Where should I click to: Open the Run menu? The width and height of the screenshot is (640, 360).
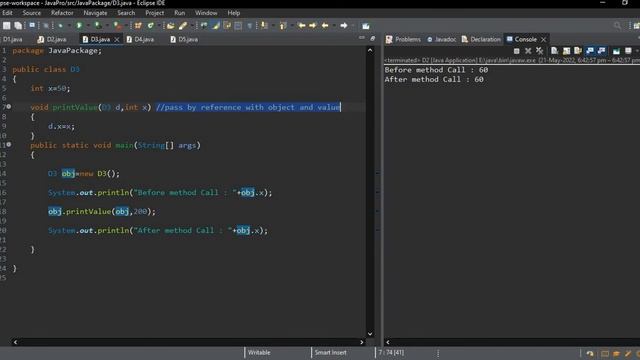[x=180, y=13]
